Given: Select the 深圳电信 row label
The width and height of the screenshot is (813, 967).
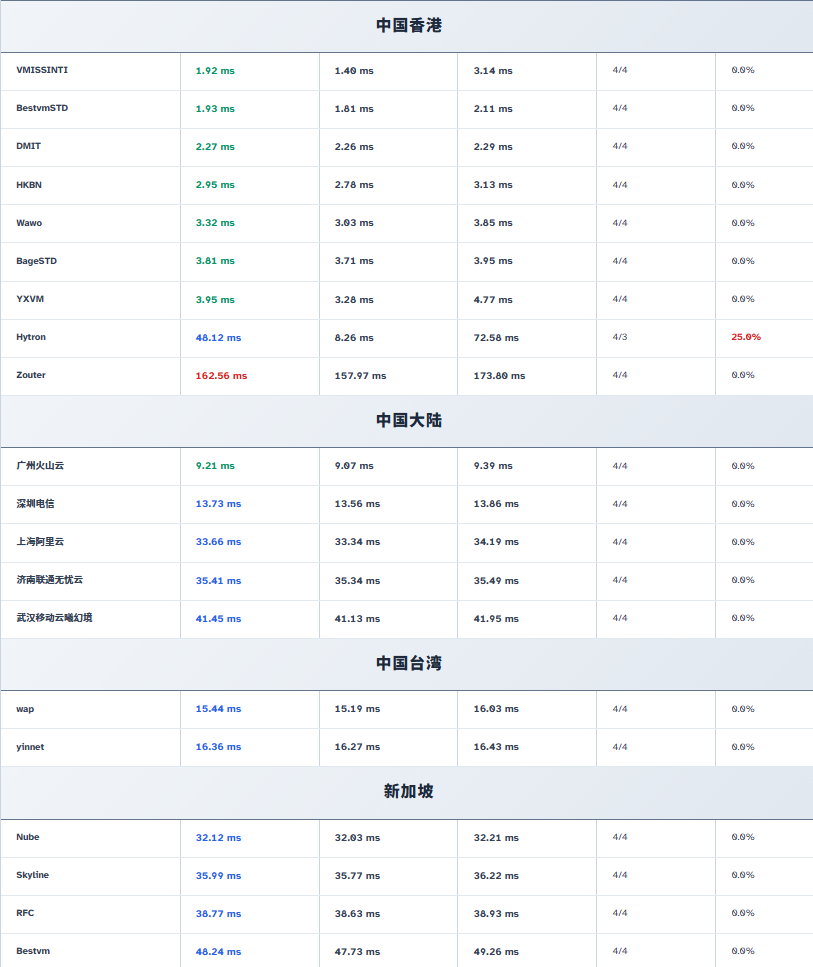Looking at the screenshot, I should [x=36, y=504].
